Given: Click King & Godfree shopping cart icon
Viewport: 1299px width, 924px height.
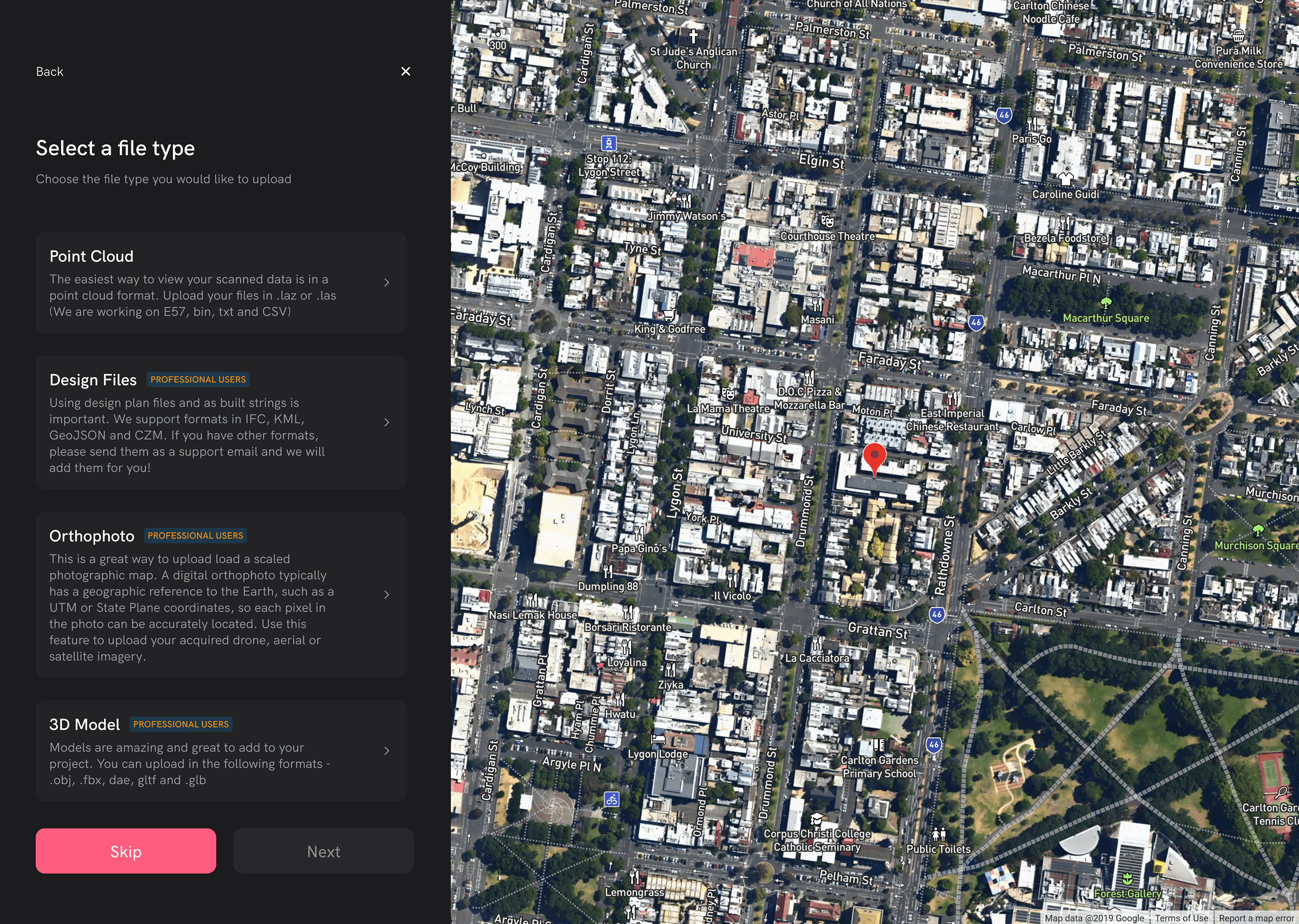Looking at the screenshot, I should click(669, 315).
